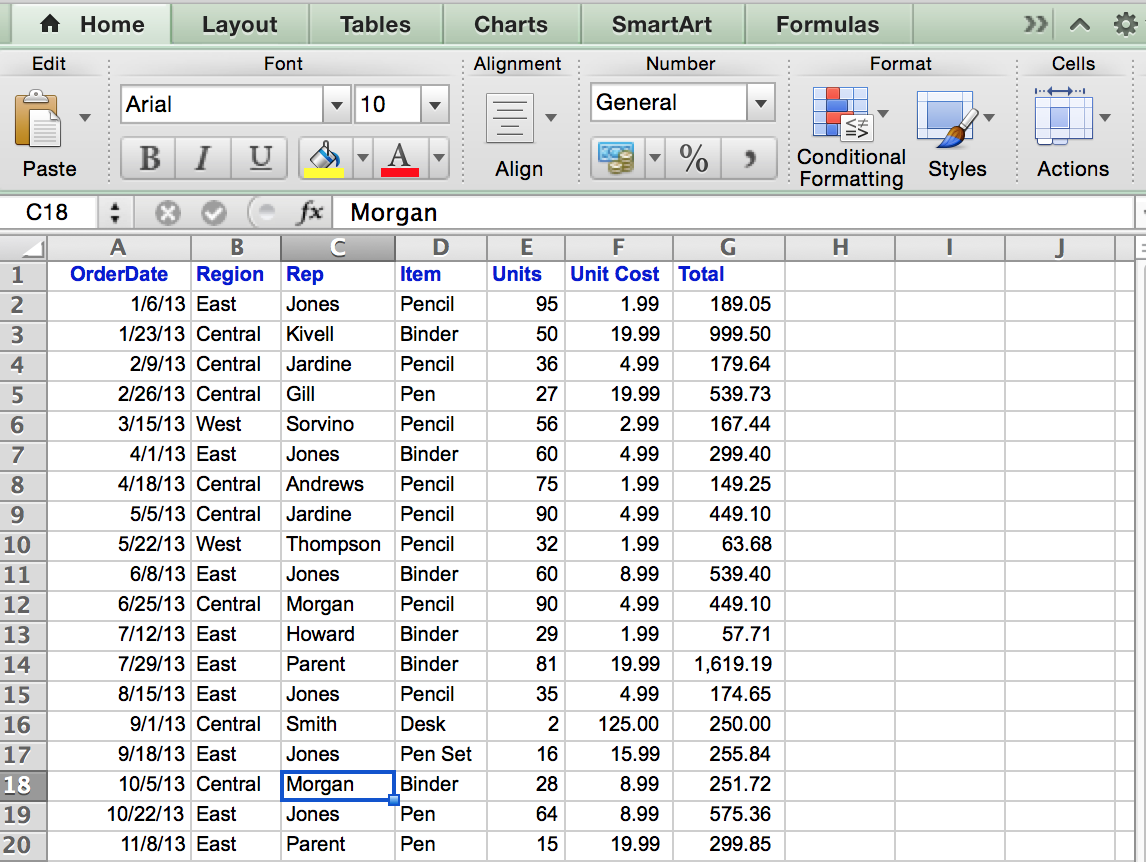Click the fx insert function icon
1146x862 pixels.
coord(310,212)
